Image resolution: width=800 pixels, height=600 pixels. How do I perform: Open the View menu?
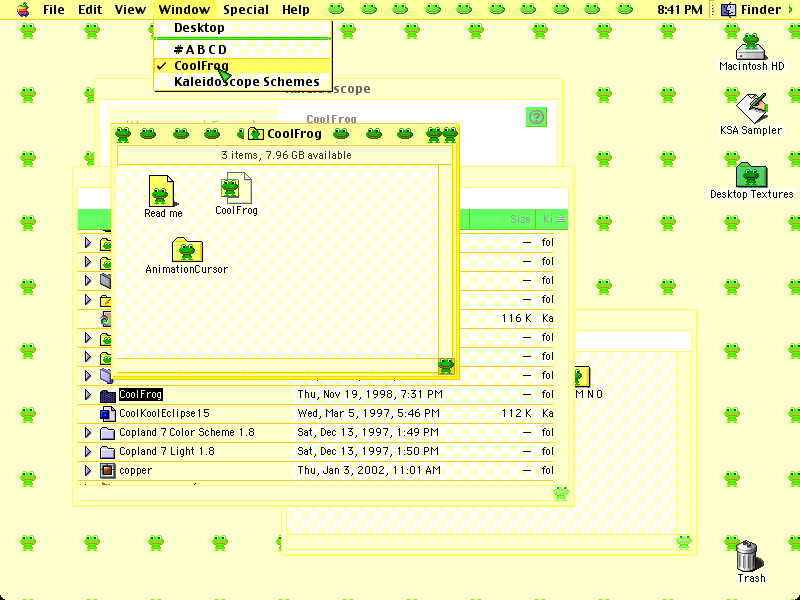click(130, 10)
